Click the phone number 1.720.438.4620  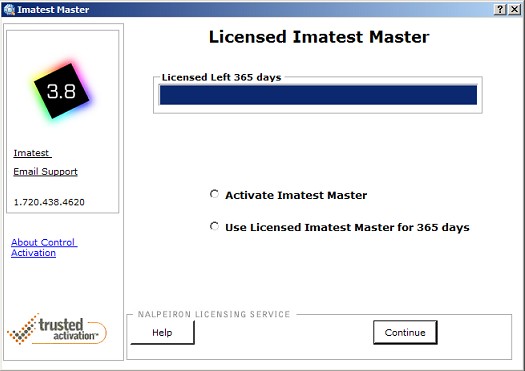tap(49, 202)
